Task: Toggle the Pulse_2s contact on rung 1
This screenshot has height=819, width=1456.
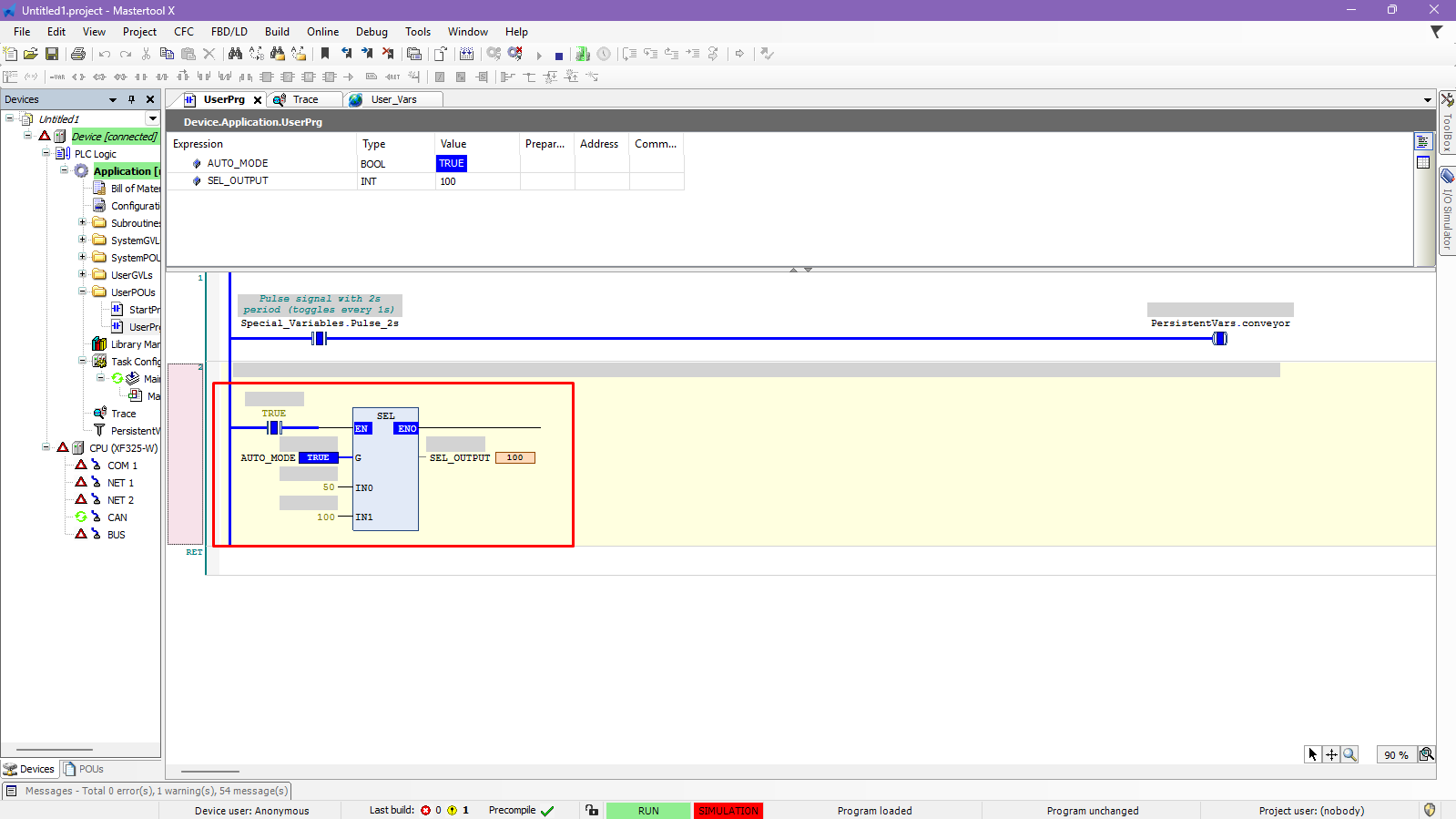Action: pos(319,339)
